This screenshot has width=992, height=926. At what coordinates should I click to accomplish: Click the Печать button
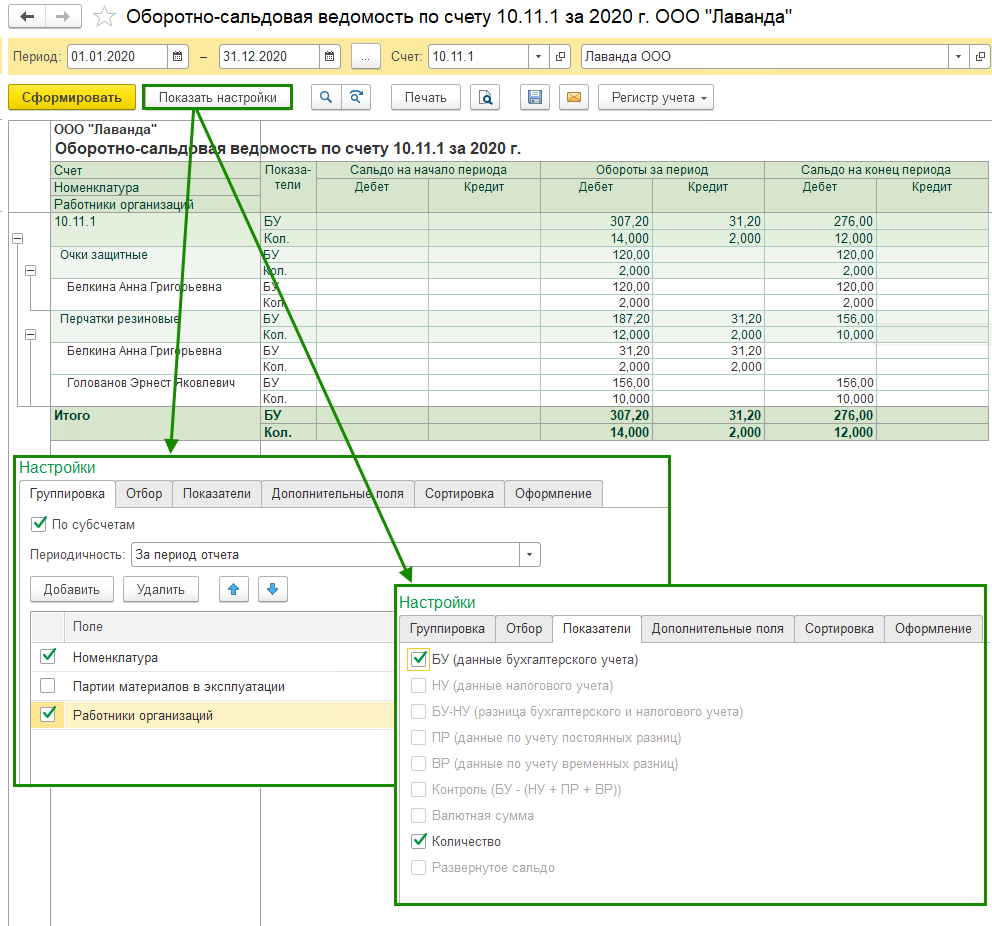pyautogui.click(x=426, y=97)
